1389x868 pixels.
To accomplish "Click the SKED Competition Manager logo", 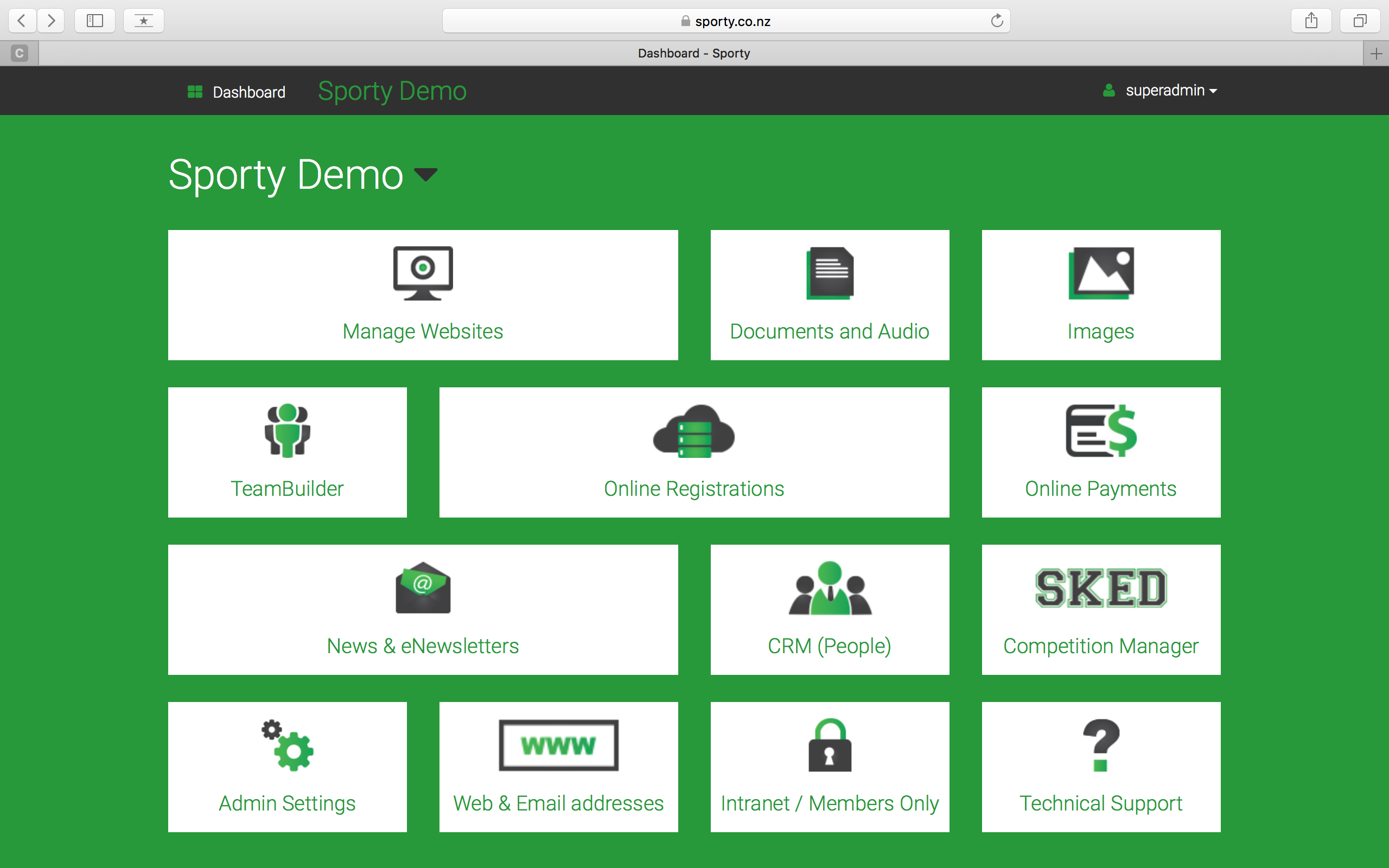I will pos(1101,588).
